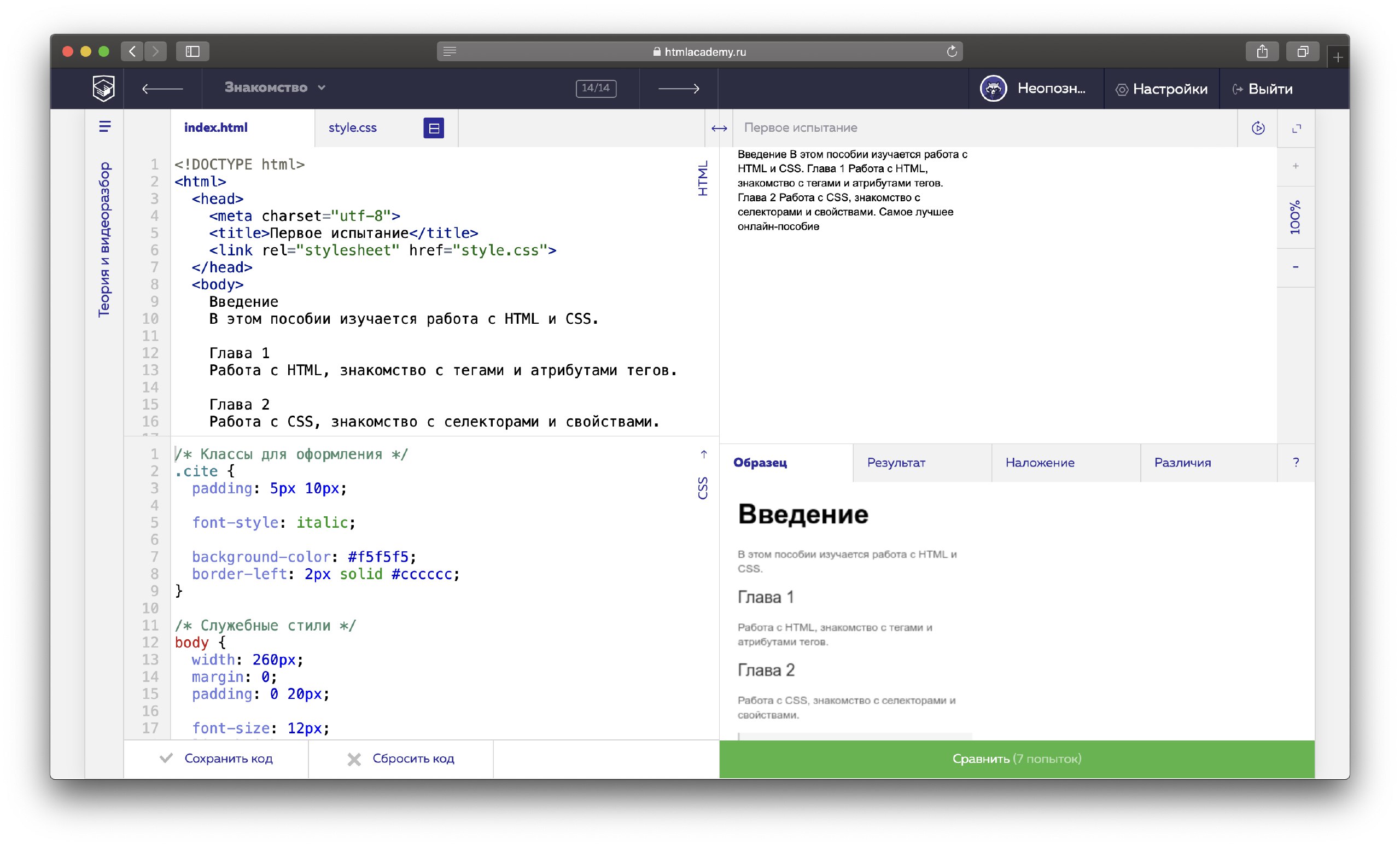
Task: Go to next task with right arrow
Action: point(679,89)
